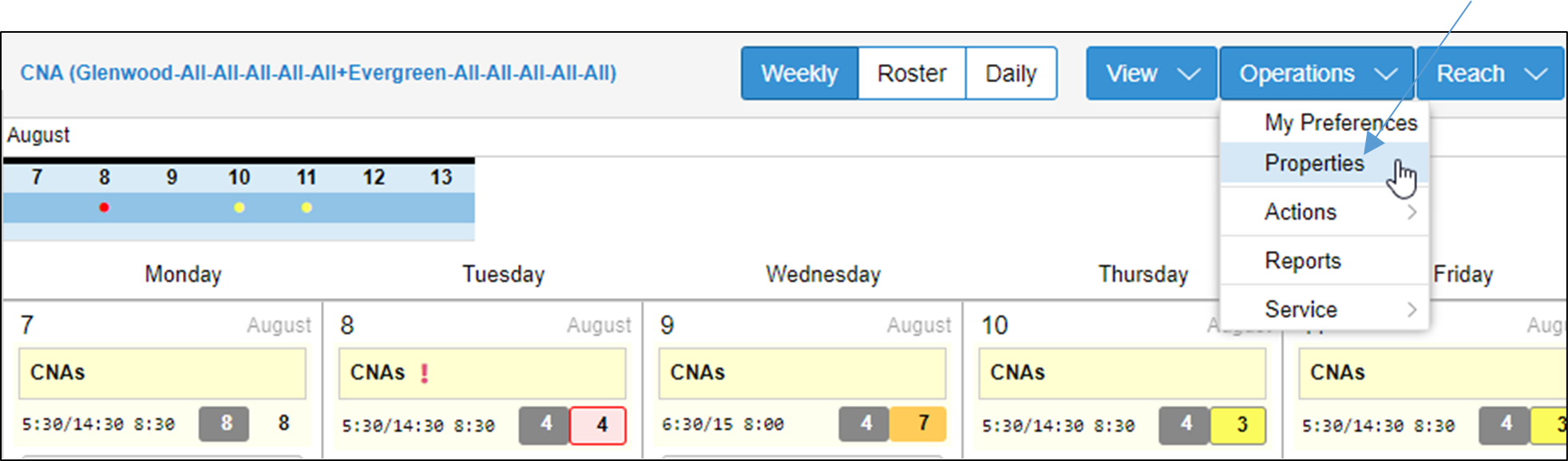The height and width of the screenshot is (461, 1568).
Task: Click the red exclamation mark beside Tuesday CNAs
Action: 424,373
